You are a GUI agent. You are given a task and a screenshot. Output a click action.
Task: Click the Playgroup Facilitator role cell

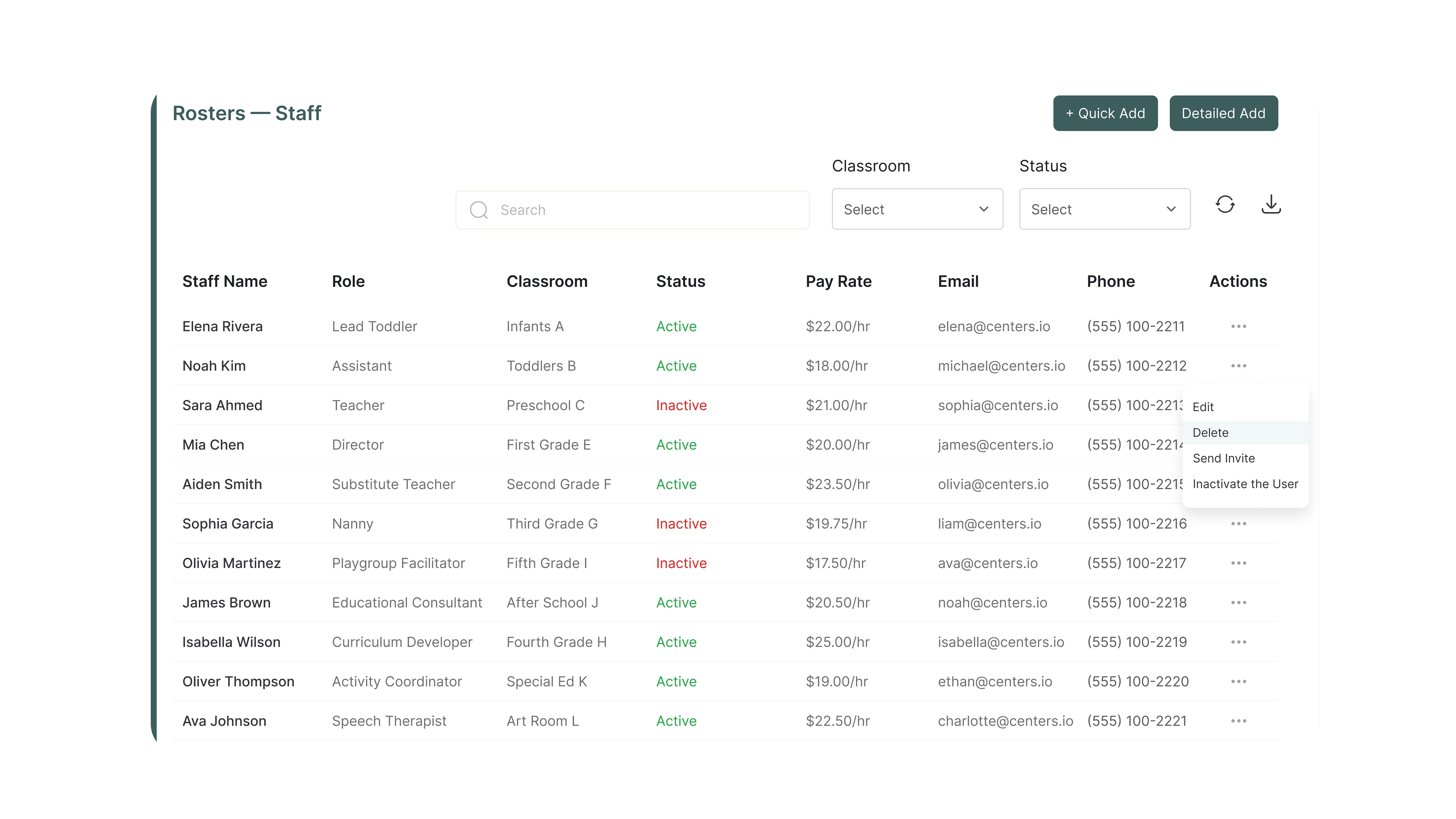(398, 563)
